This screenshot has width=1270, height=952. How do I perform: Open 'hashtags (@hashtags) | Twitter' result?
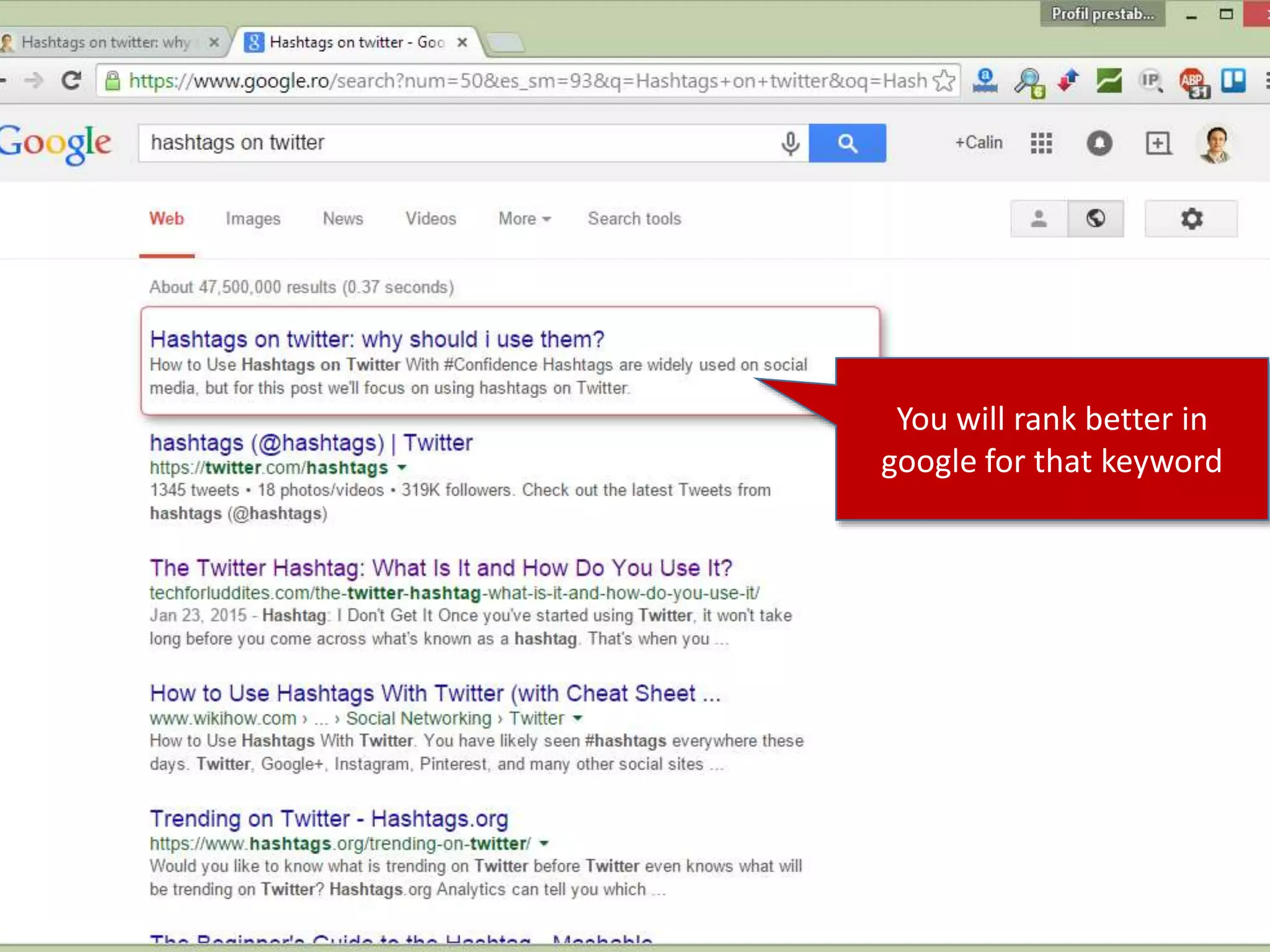311,443
